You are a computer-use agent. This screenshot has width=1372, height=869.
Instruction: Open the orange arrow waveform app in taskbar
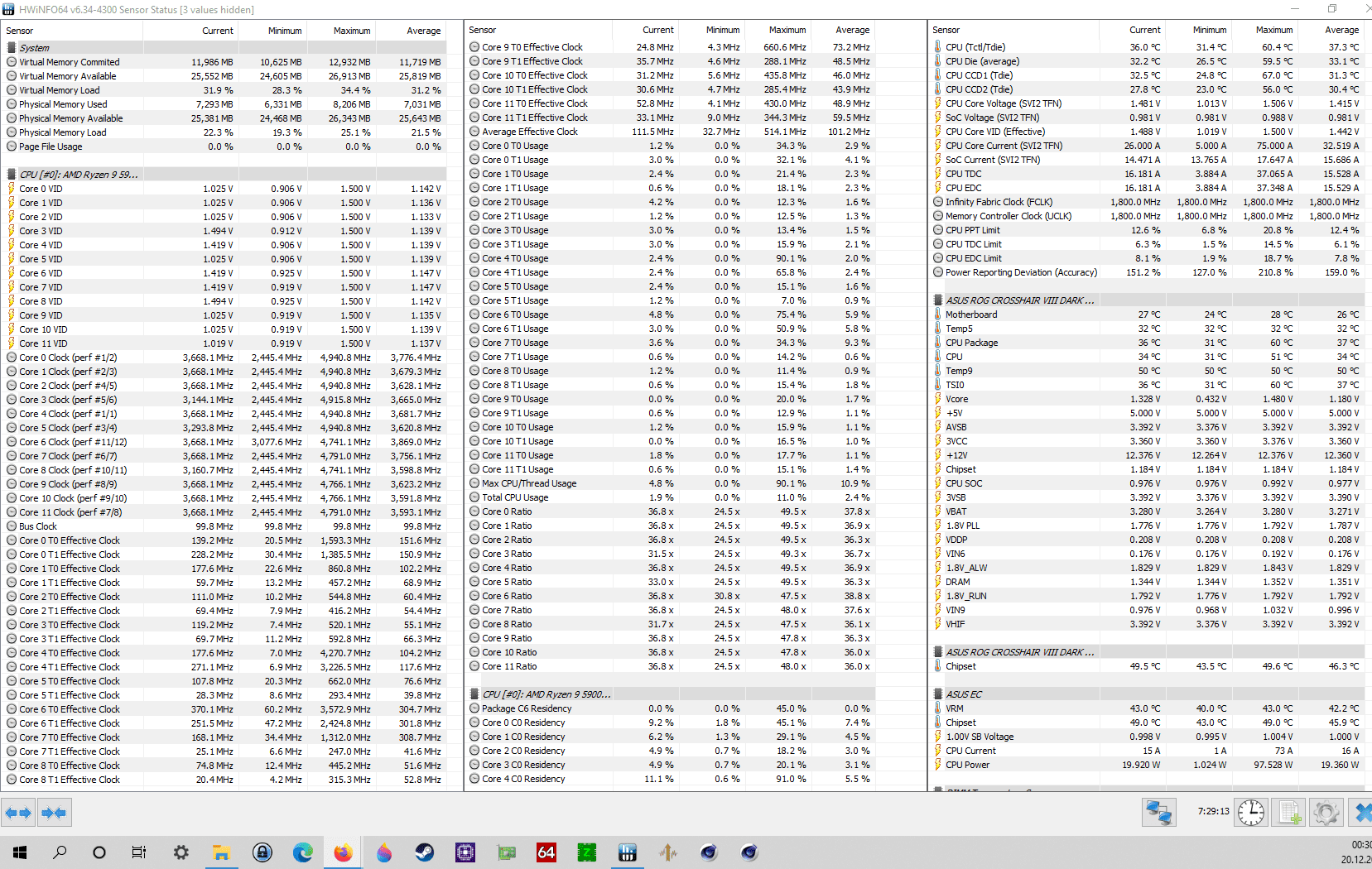pyautogui.click(x=668, y=852)
